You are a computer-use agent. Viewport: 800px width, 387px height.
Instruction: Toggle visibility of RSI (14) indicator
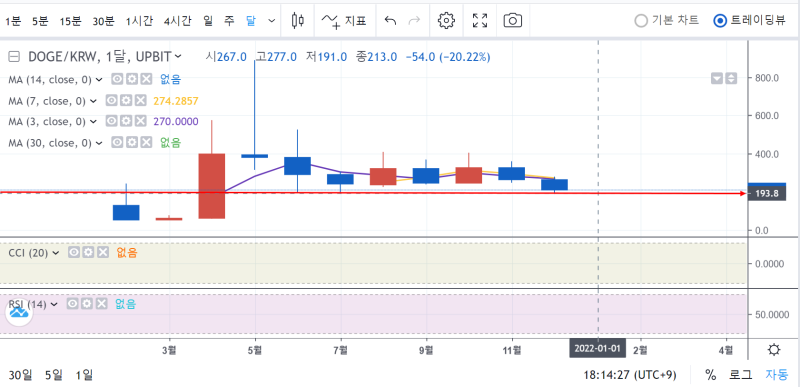click(73, 304)
